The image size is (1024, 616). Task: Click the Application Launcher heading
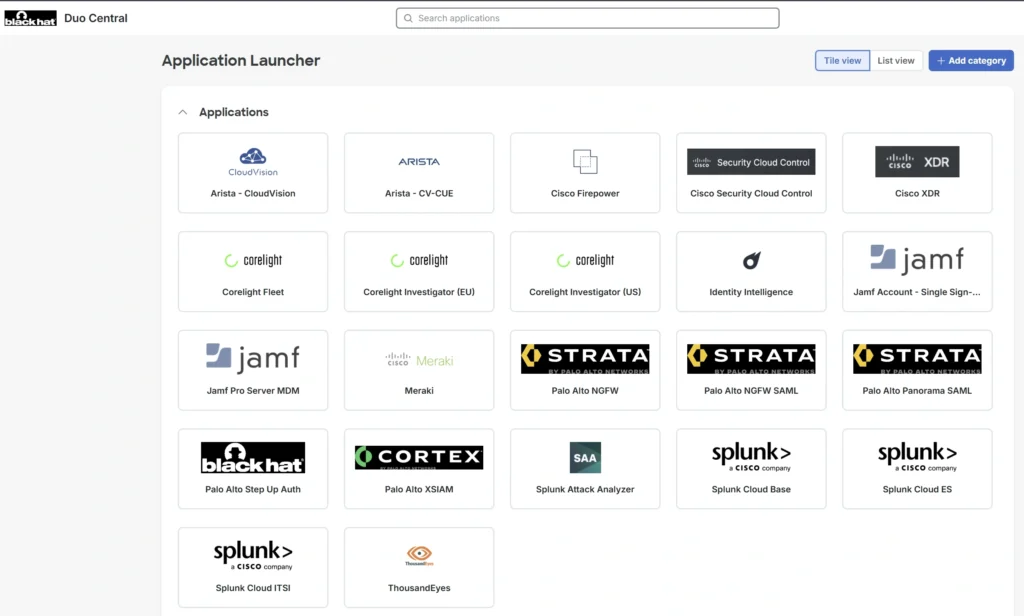pos(241,61)
